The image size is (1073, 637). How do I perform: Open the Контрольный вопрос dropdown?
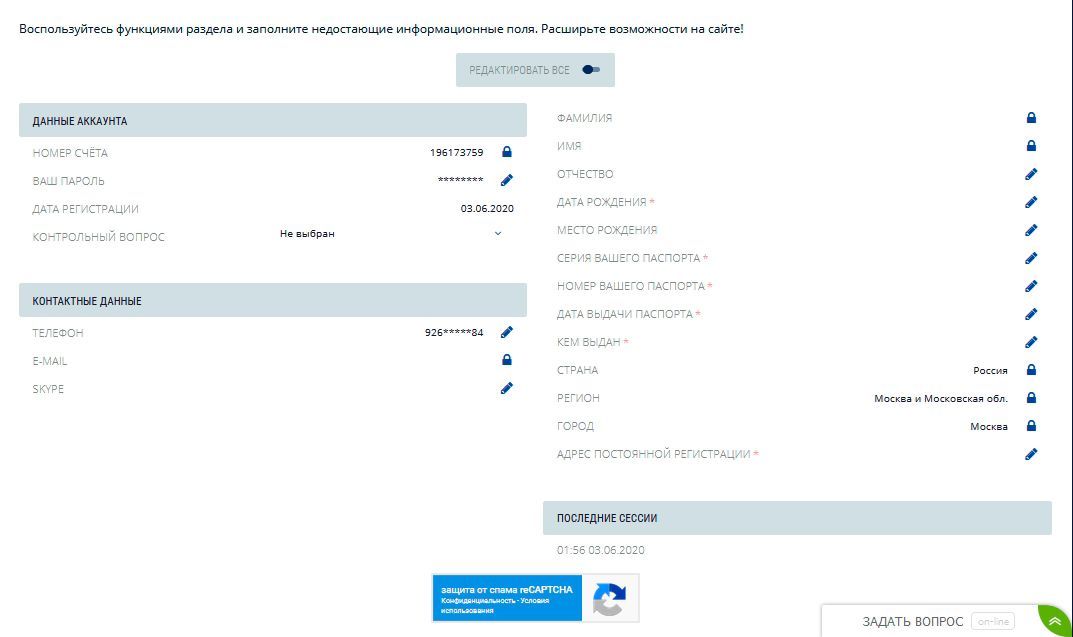pos(390,234)
